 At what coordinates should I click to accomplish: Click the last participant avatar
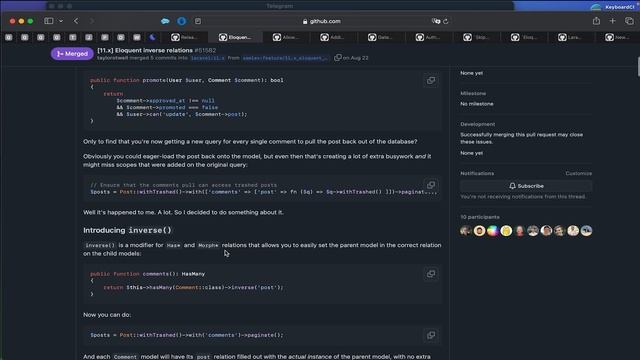coord(587,231)
